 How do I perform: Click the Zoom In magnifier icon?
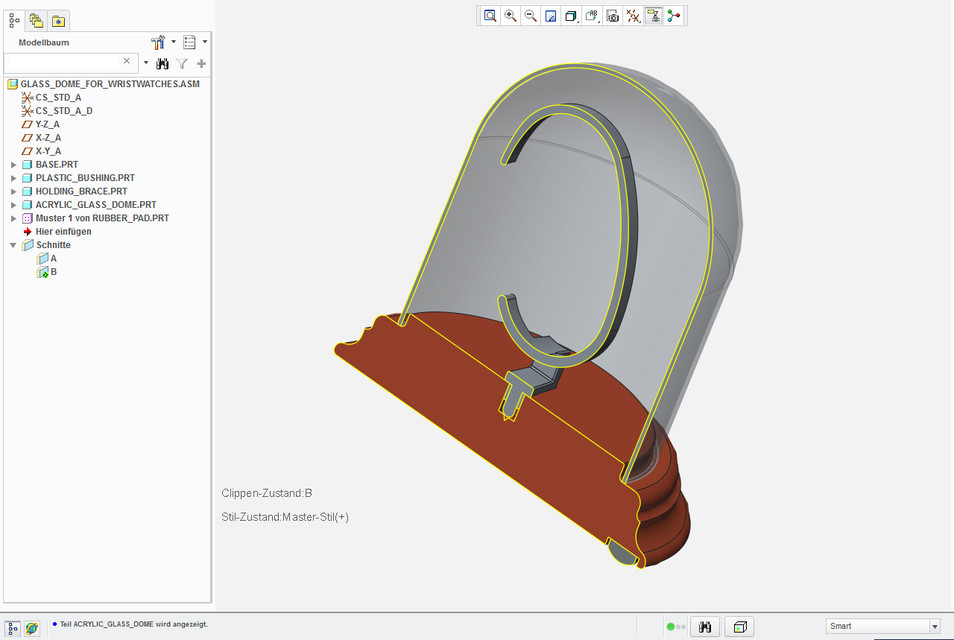tap(511, 16)
